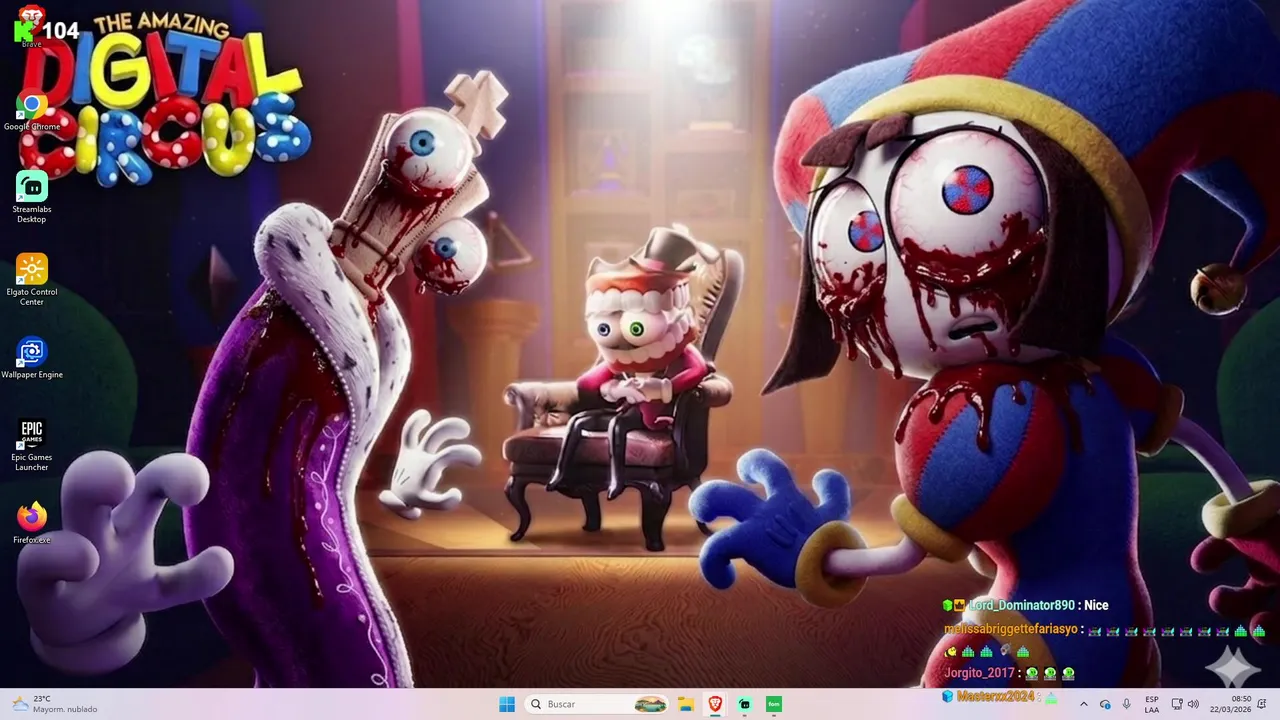Open the Google Chrome desktop shortcut
1280x720 pixels.
31,112
